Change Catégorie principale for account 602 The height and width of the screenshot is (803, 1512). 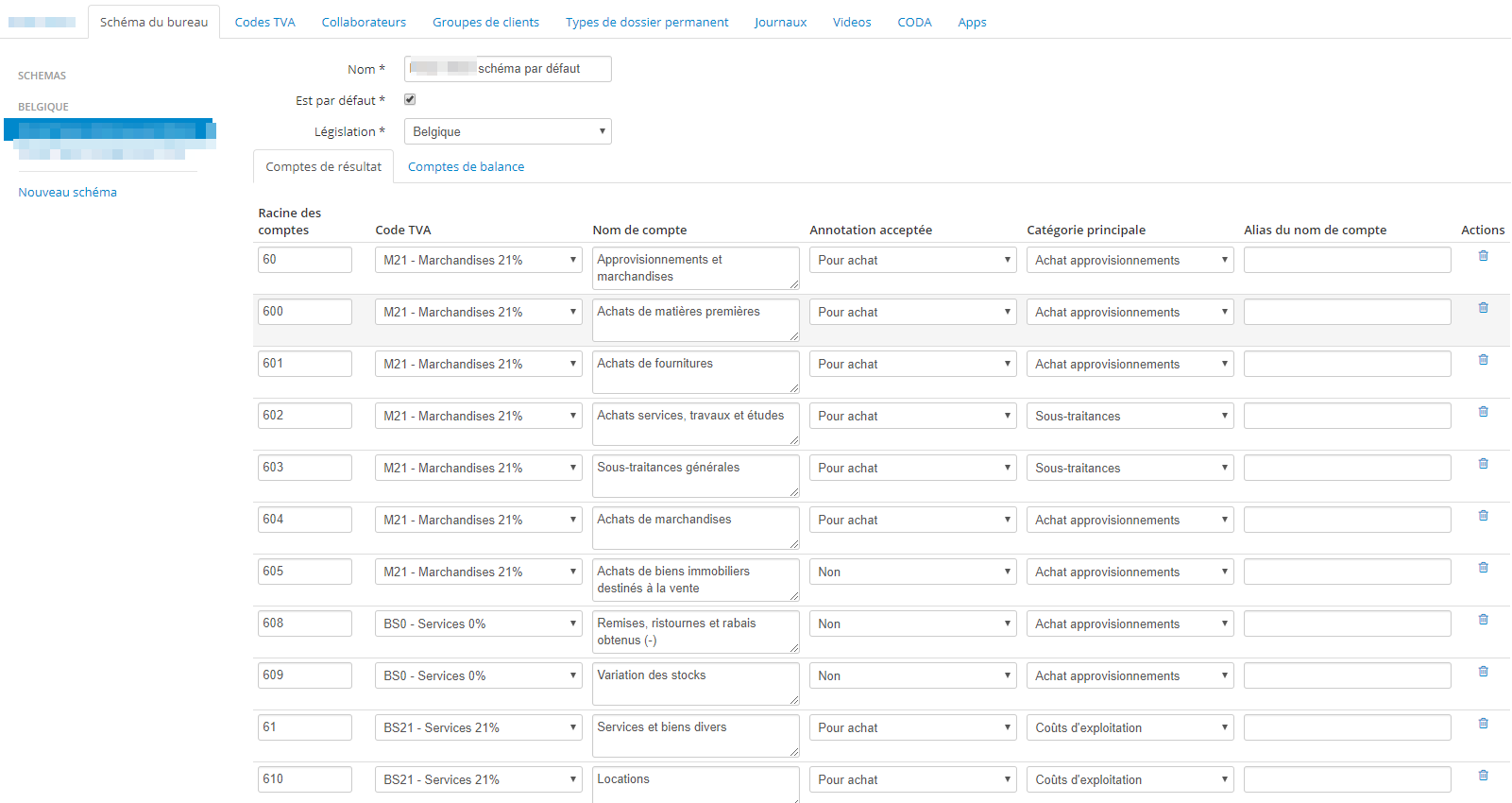(x=1130, y=416)
